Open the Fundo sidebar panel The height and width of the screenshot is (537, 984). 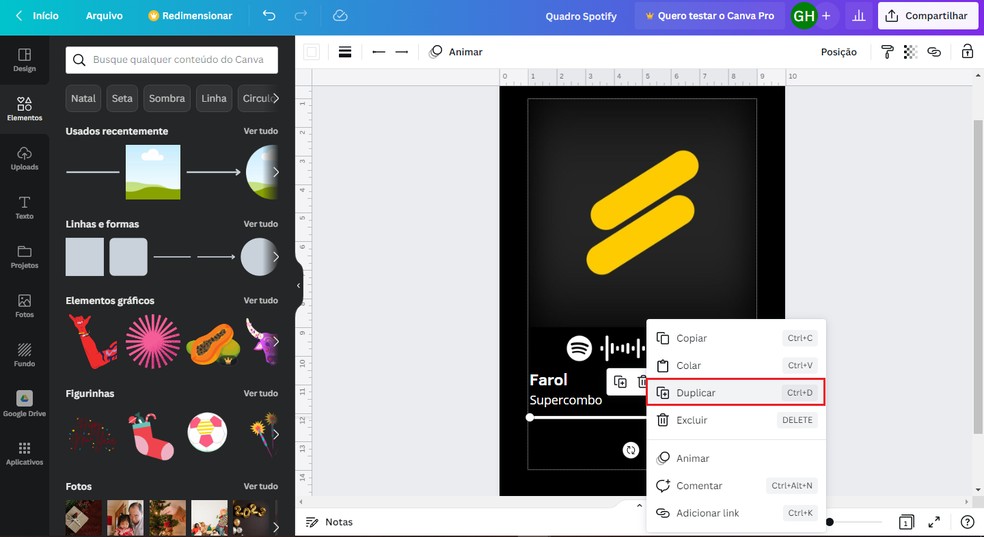pyautogui.click(x=24, y=354)
